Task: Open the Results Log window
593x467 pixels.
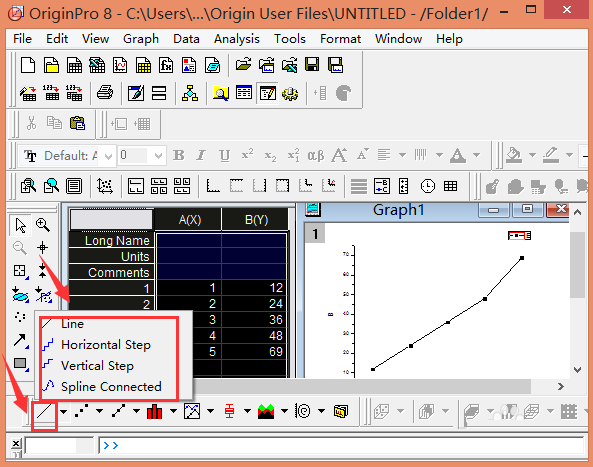Action: [x=244, y=93]
